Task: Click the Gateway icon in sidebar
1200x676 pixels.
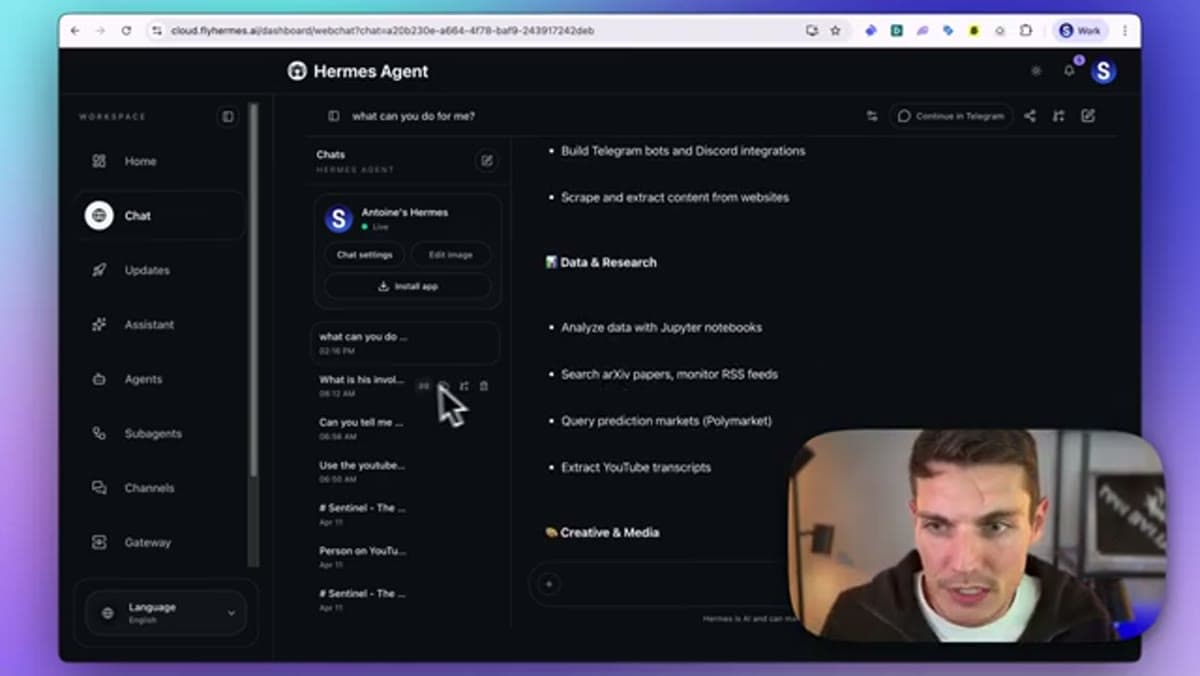Action: (x=99, y=542)
